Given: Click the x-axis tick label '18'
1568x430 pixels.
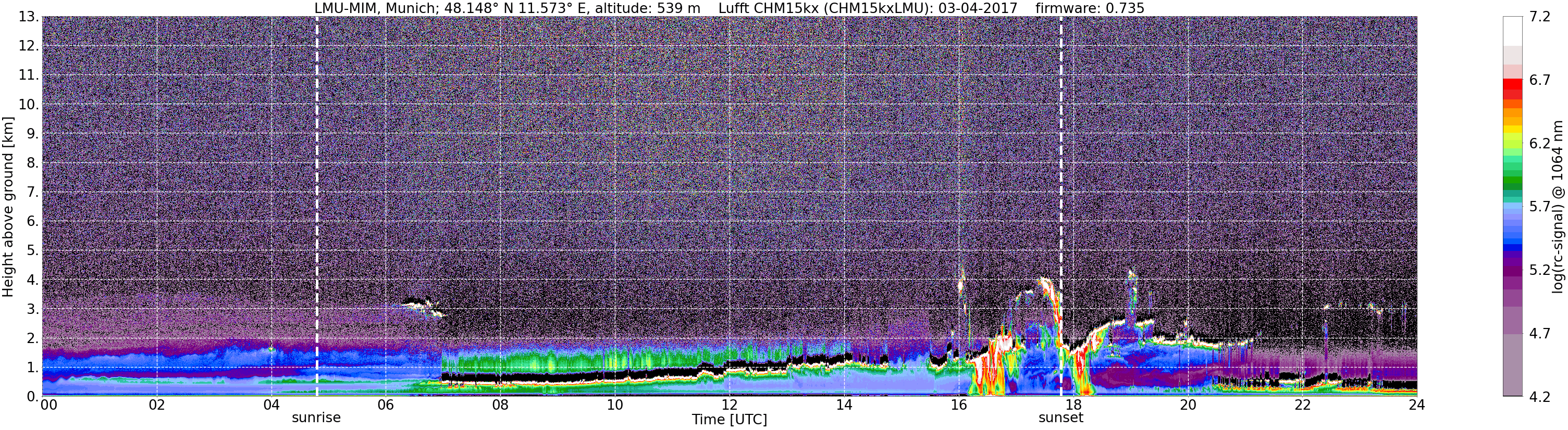Looking at the screenshot, I should pyautogui.click(x=1073, y=405).
